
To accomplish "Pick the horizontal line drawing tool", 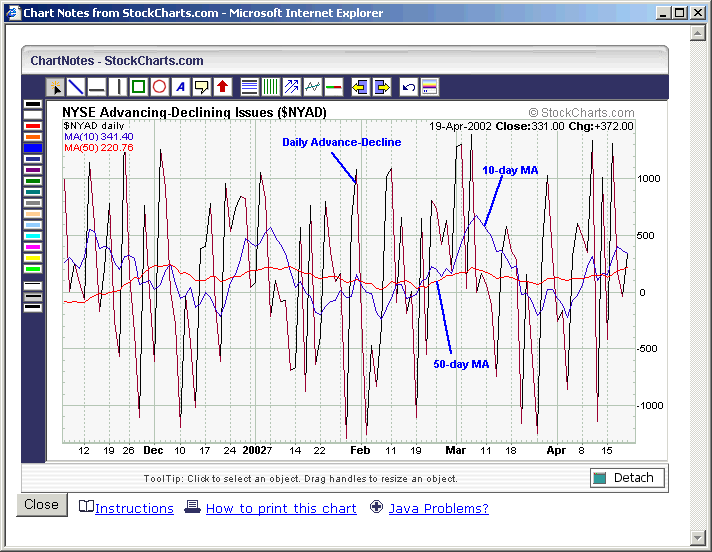I will tap(97, 87).
